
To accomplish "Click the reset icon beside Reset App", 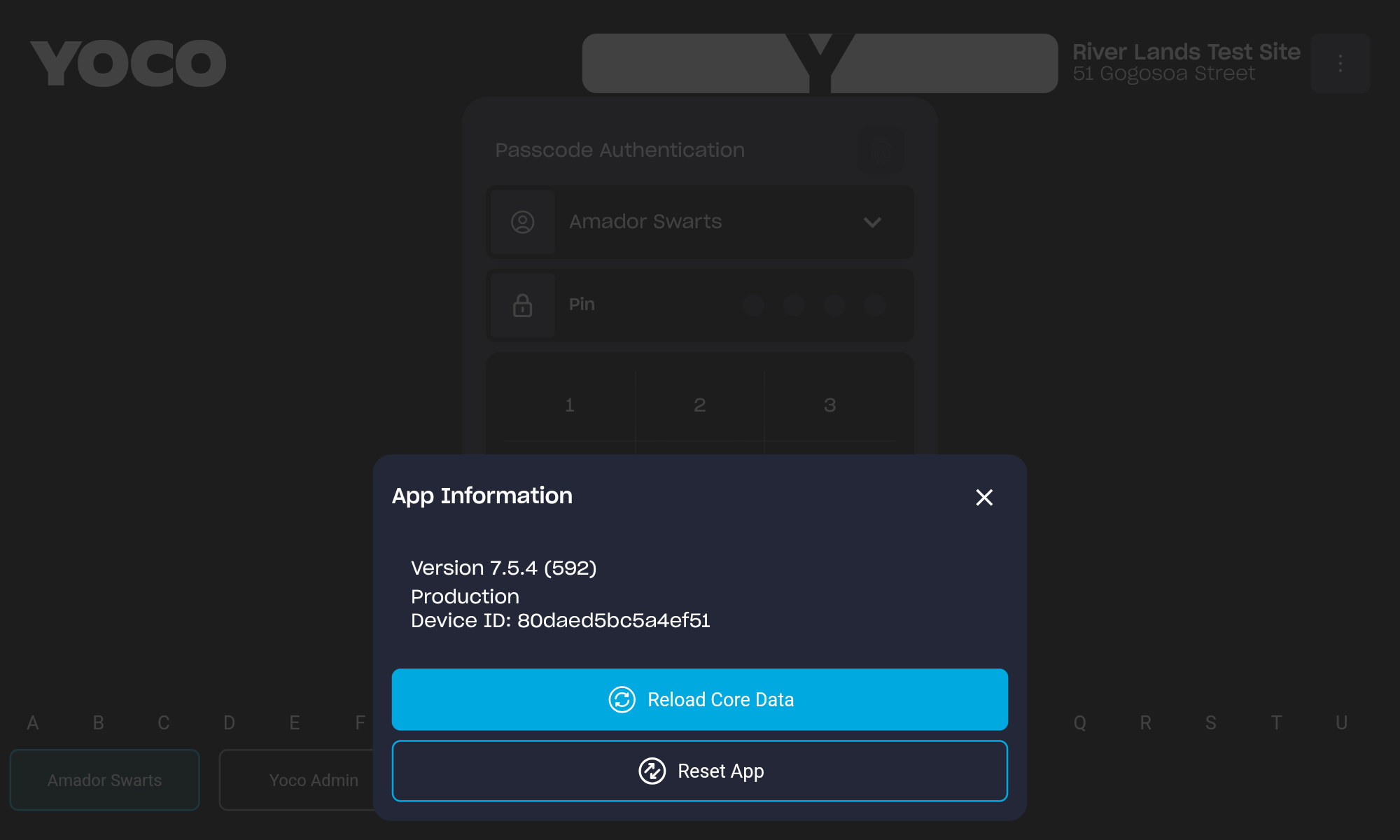I will [652, 771].
